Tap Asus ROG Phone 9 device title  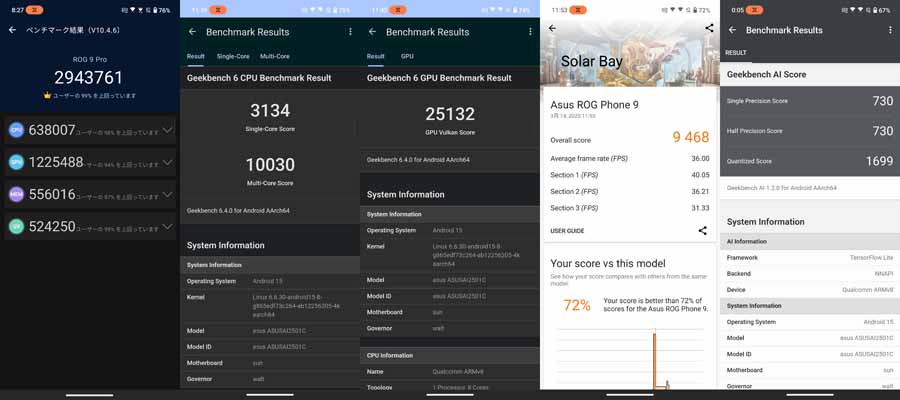pos(594,105)
